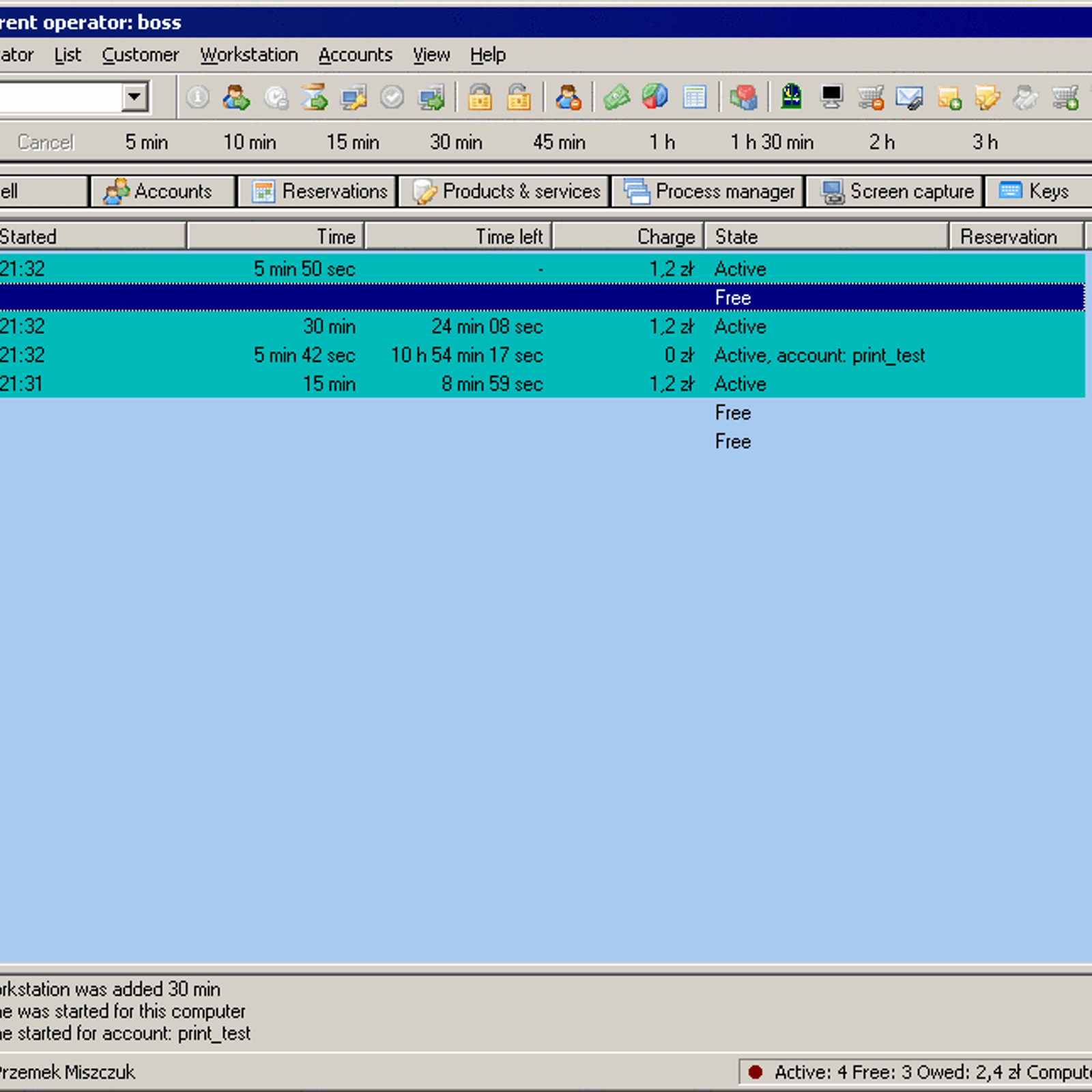This screenshot has width=1092, height=1092.
Task: Add 5 min time
Action: (147, 142)
